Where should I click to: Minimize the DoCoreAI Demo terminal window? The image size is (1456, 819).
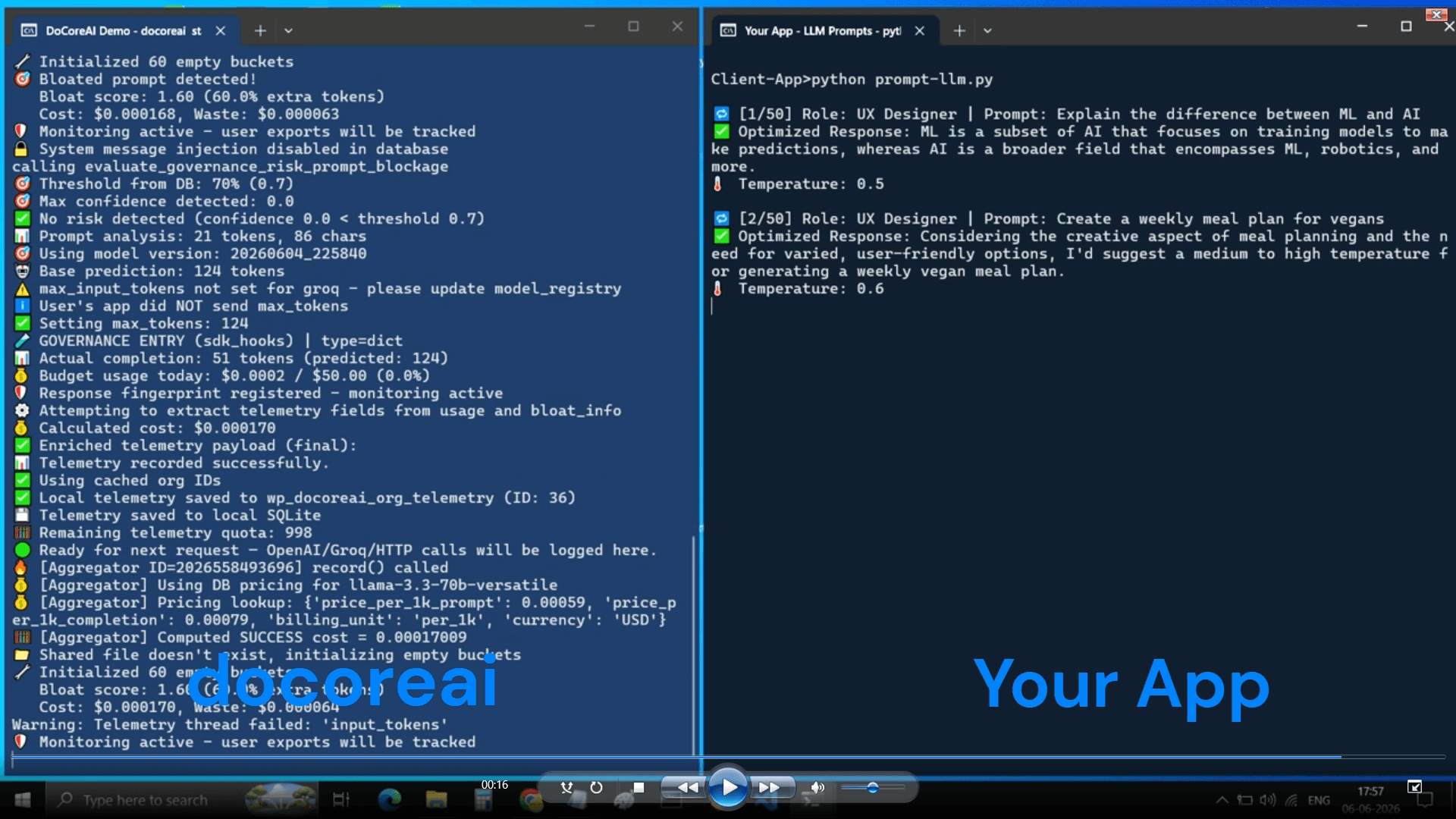589,27
